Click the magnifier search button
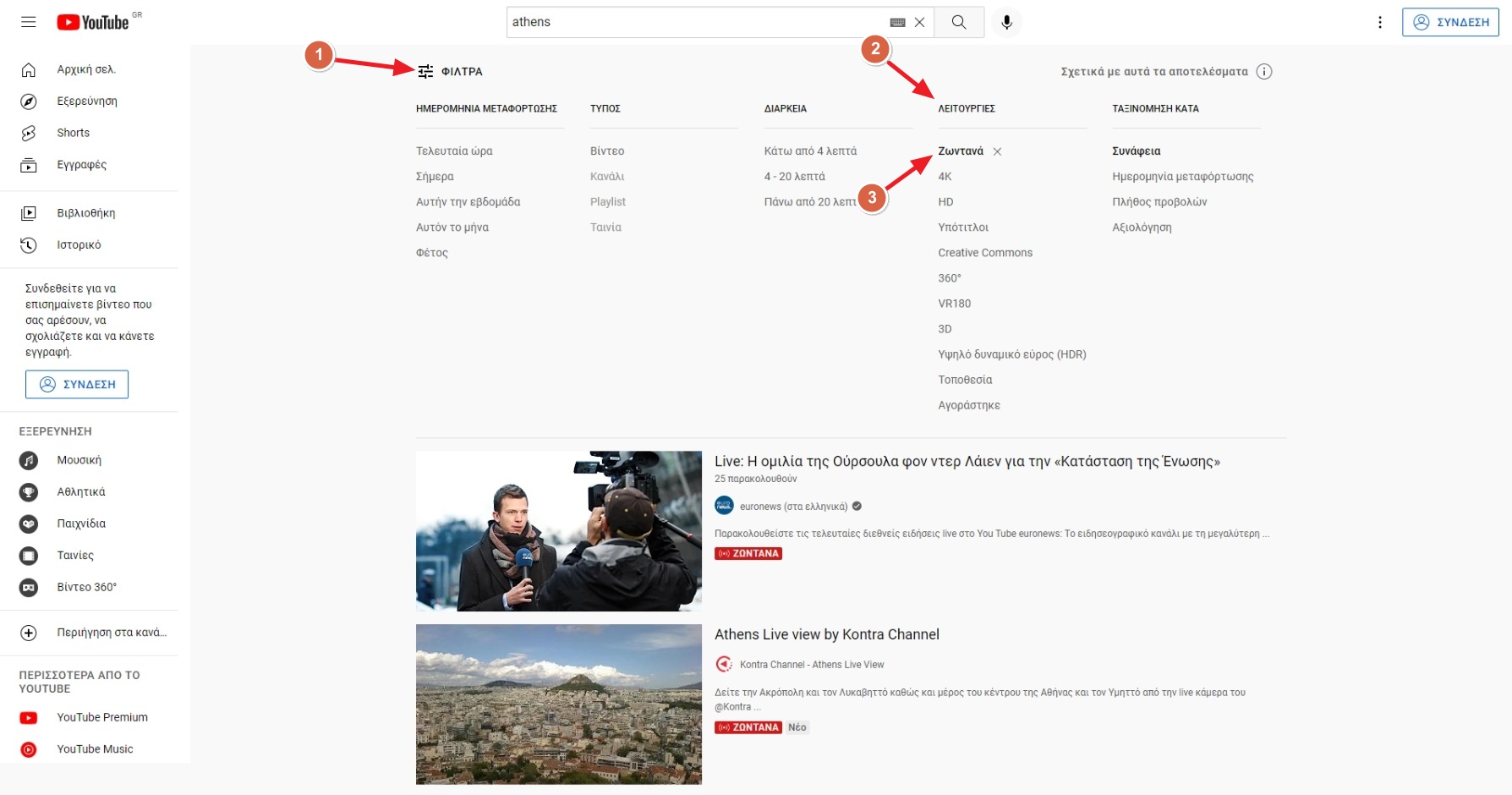 [958, 22]
